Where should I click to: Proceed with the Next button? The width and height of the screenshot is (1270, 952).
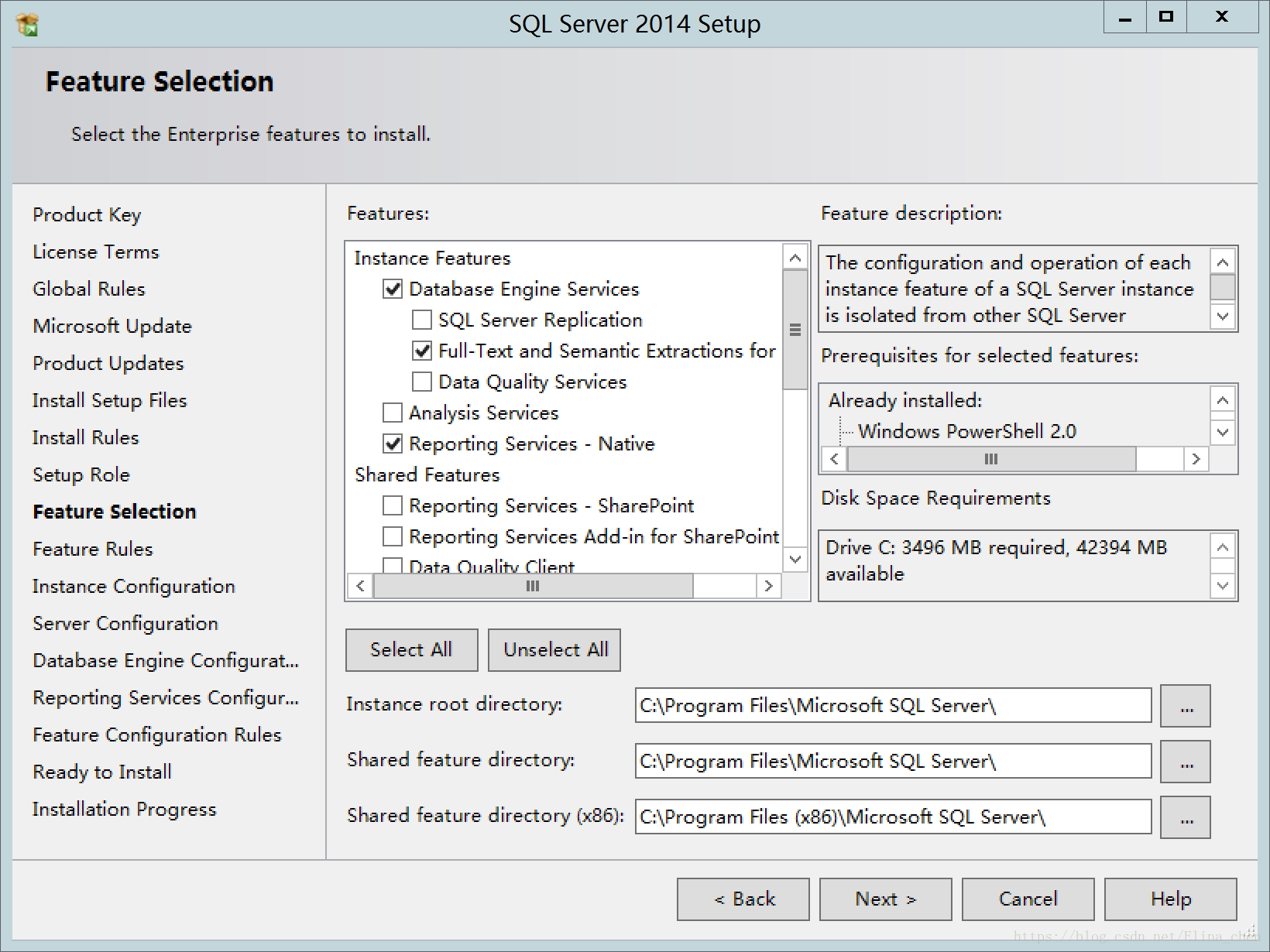click(886, 899)
